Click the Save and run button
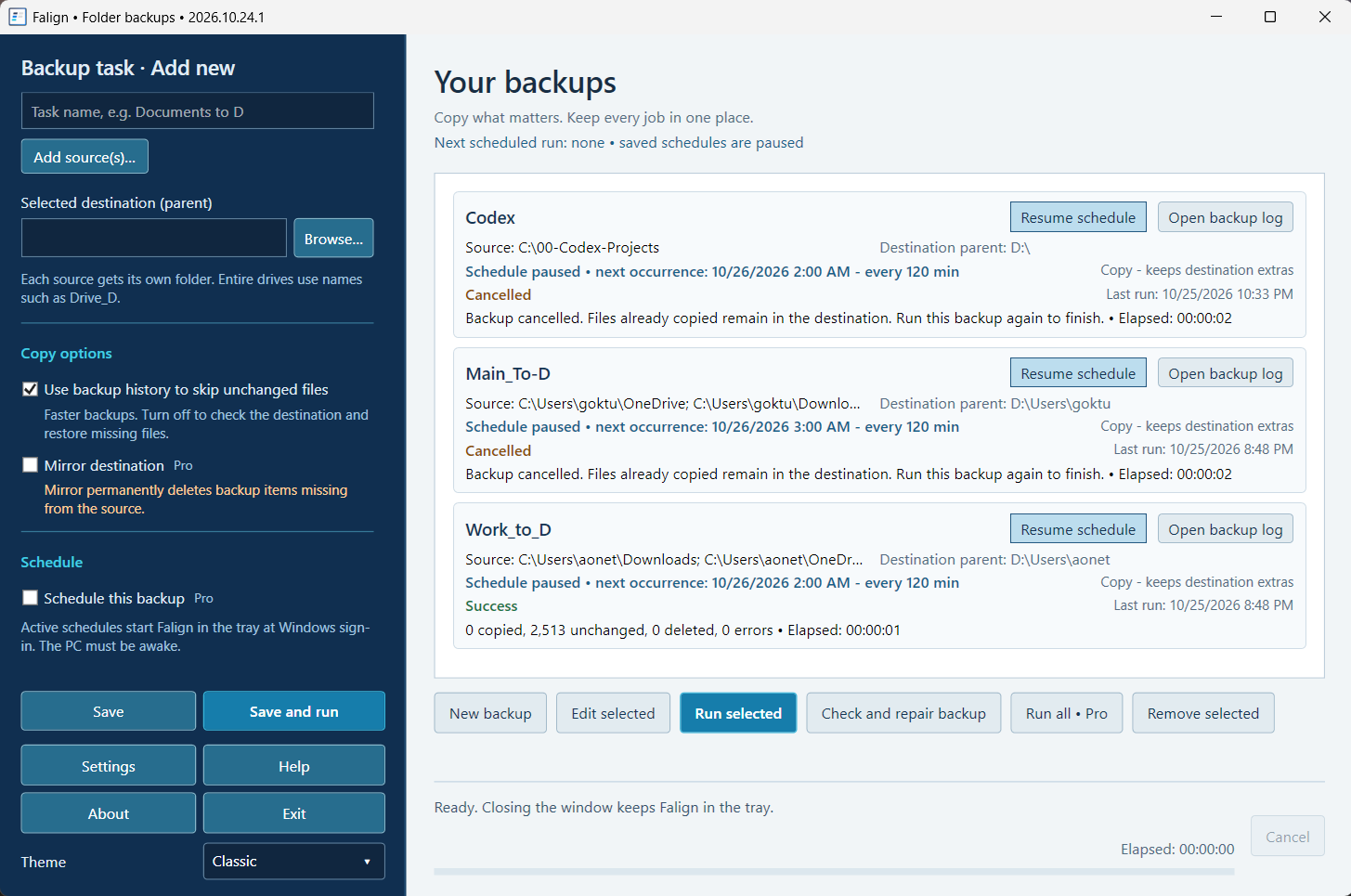This screenshot has width=1351, height=896. pyautogui.click(x=293, y=711)
